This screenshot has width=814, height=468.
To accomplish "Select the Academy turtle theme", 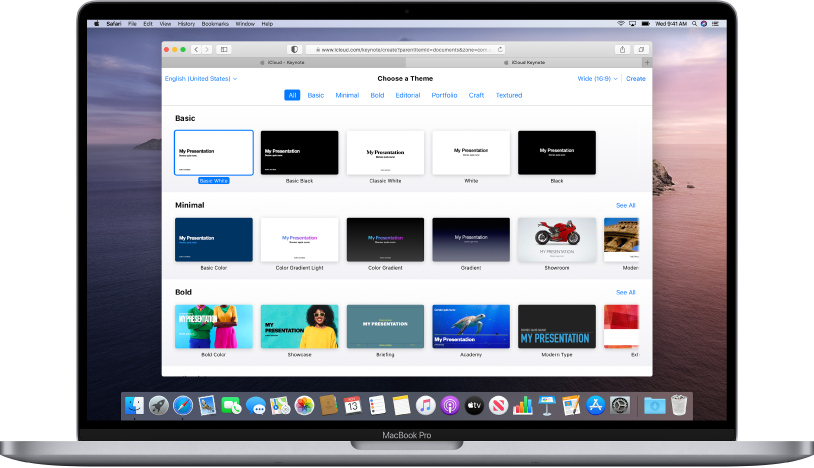I will click(471, 326).
